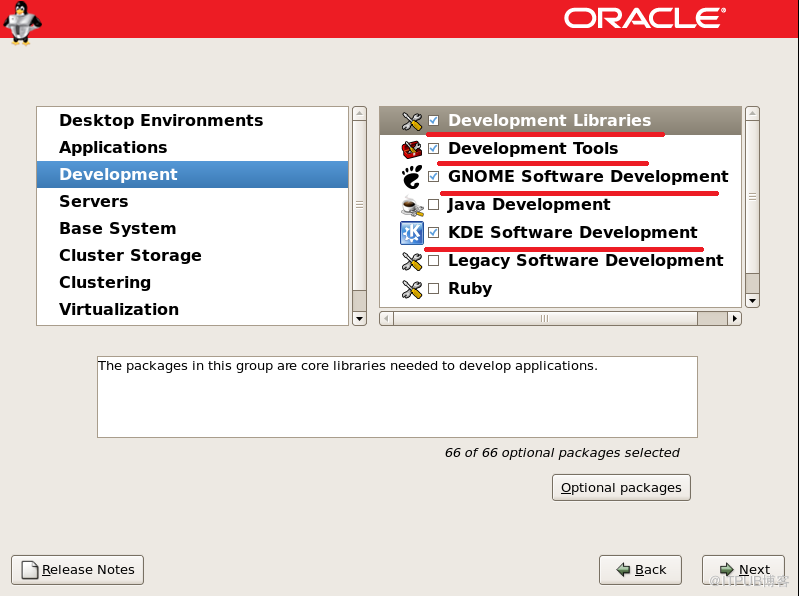Image resolution: width=799 pixels, height=596 pixels.
Task: Click the category list scroll-down arrow
Action: point(359,319)
